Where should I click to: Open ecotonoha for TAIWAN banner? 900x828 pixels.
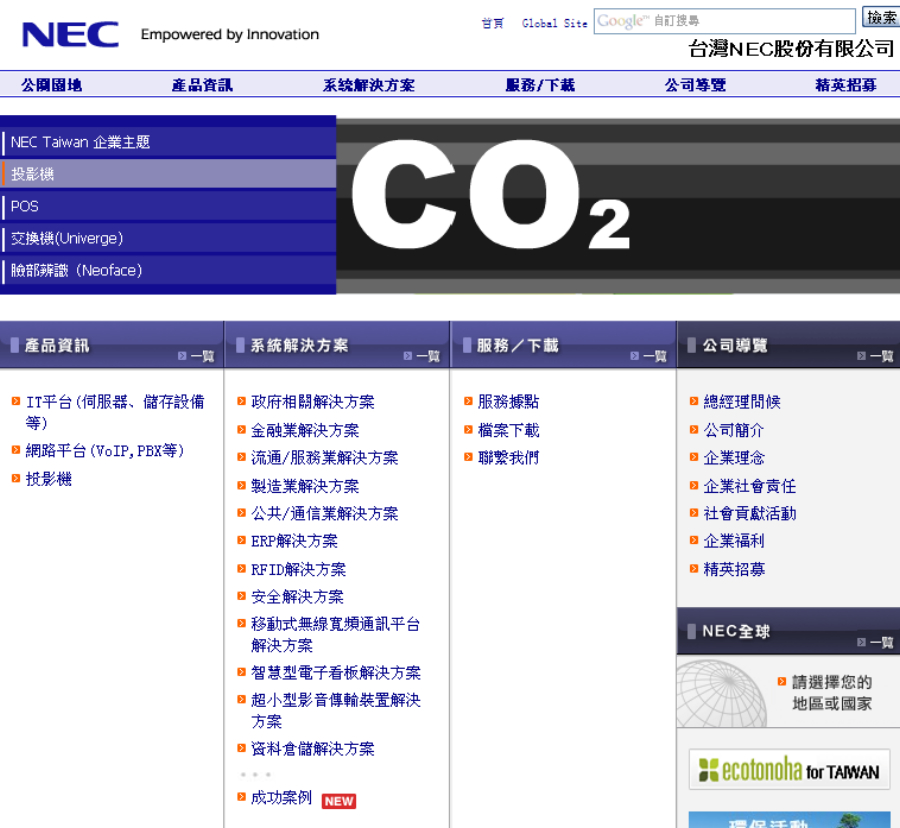[x=789, y=769]
